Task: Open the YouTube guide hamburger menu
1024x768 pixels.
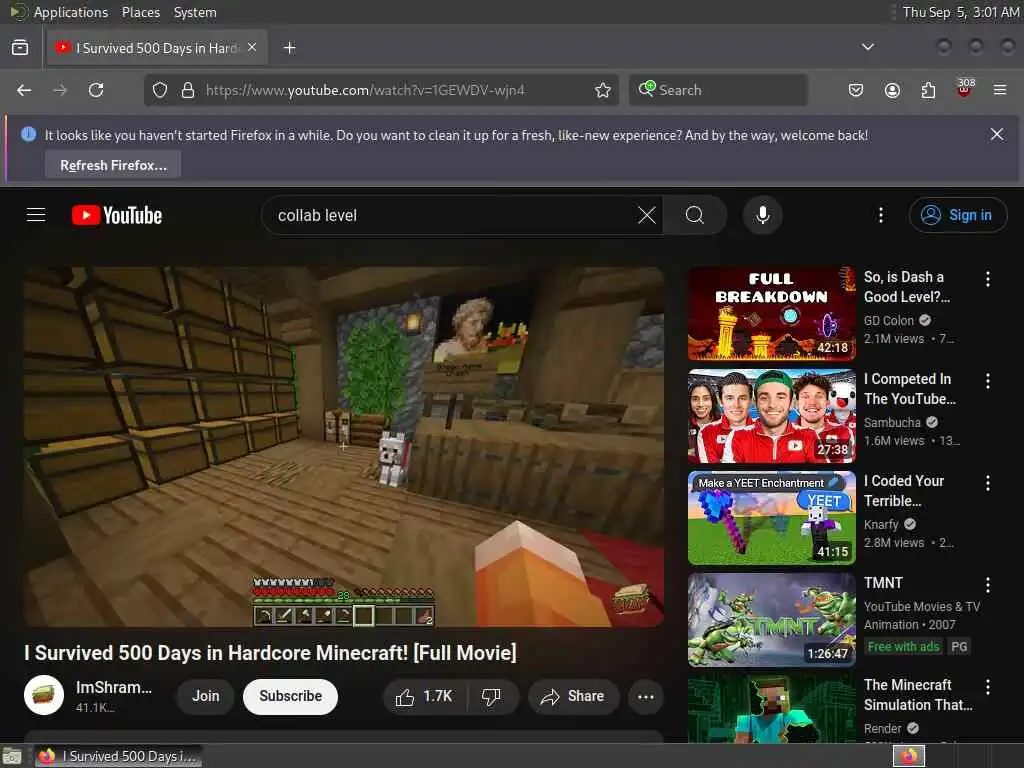Action: point(36,215)
